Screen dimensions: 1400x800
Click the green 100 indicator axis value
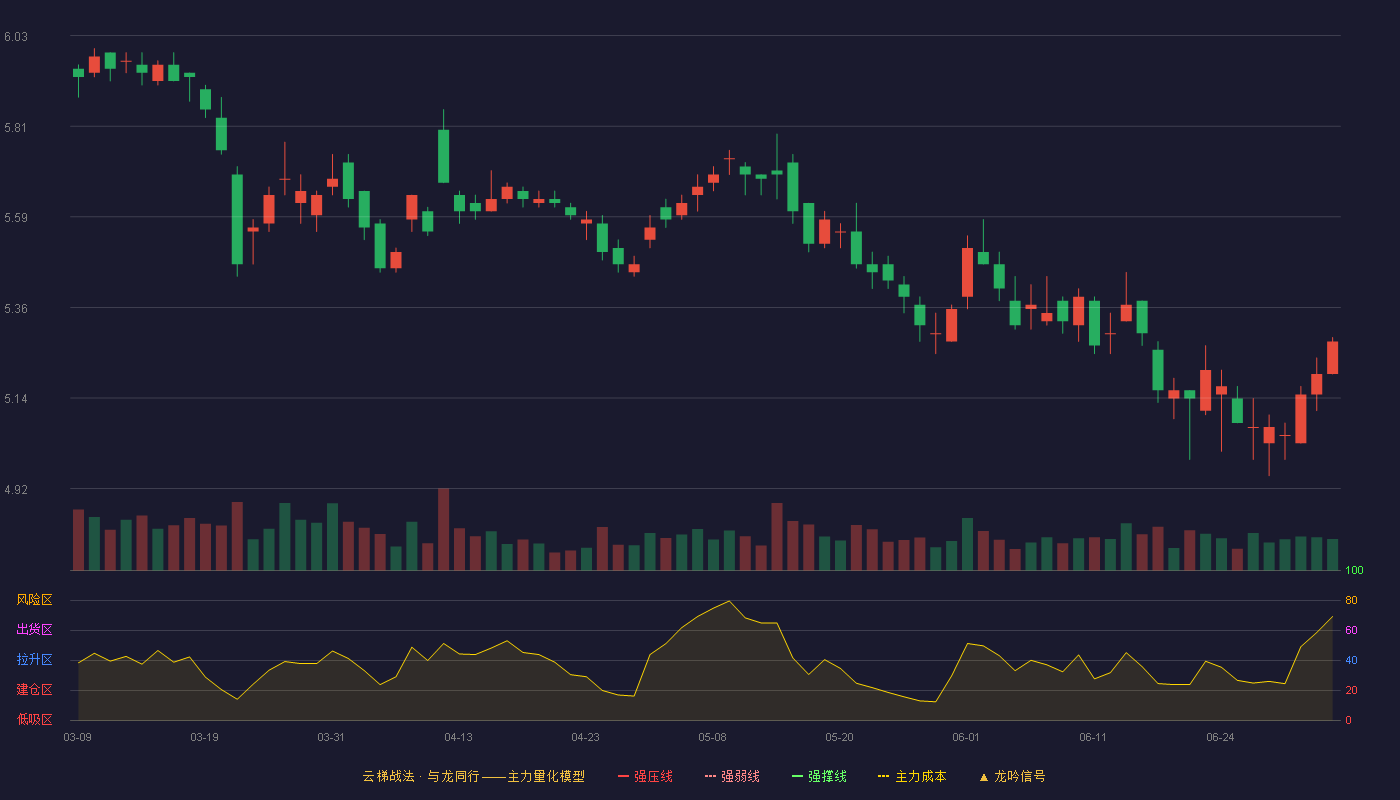tap(1354, 571)
